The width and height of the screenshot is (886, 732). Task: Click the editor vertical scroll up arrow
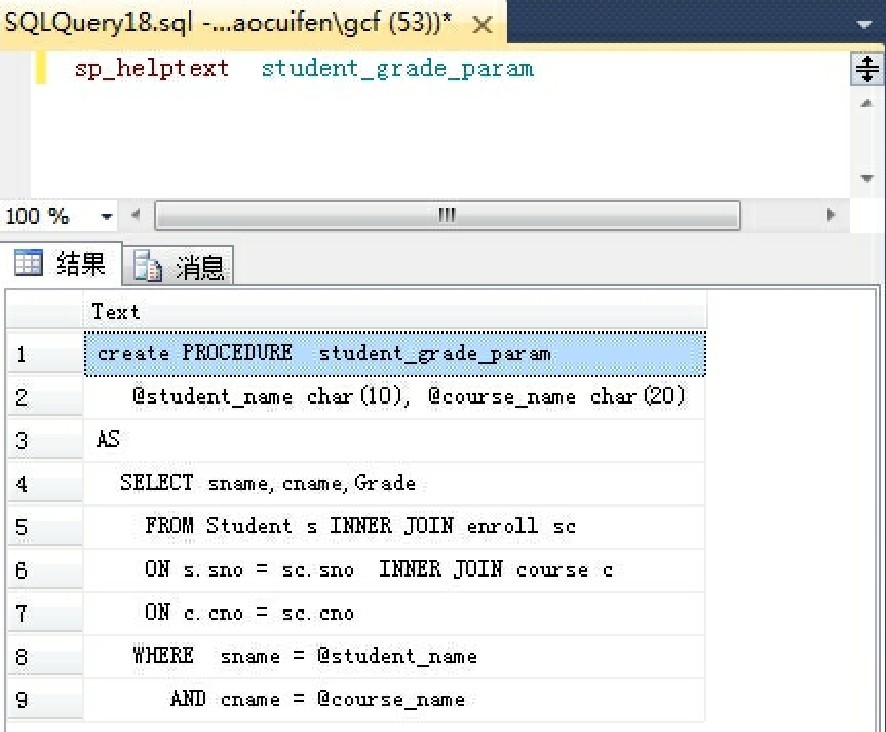point(867,103)
